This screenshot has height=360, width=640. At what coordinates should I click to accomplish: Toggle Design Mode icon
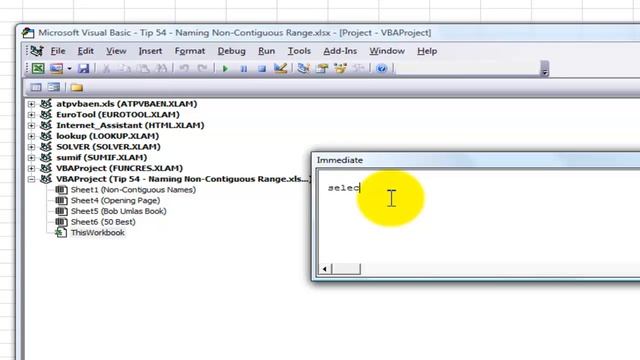coord(280,68)
